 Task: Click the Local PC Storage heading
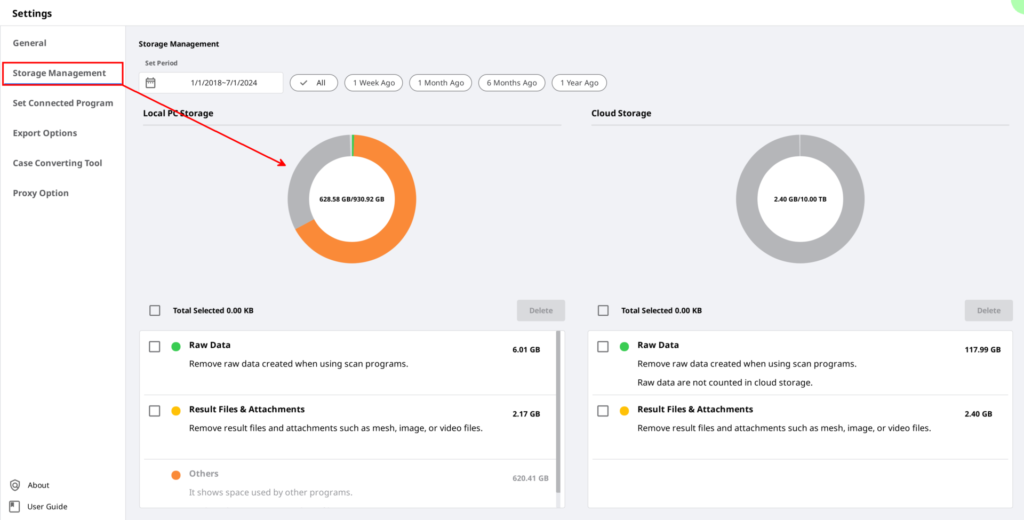coord(178,113)
